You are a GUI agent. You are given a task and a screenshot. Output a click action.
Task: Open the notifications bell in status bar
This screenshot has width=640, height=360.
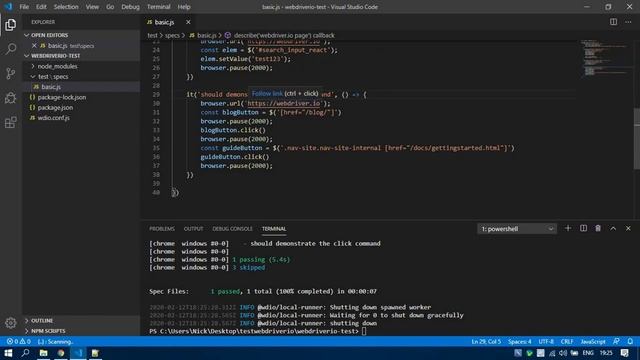630,342
